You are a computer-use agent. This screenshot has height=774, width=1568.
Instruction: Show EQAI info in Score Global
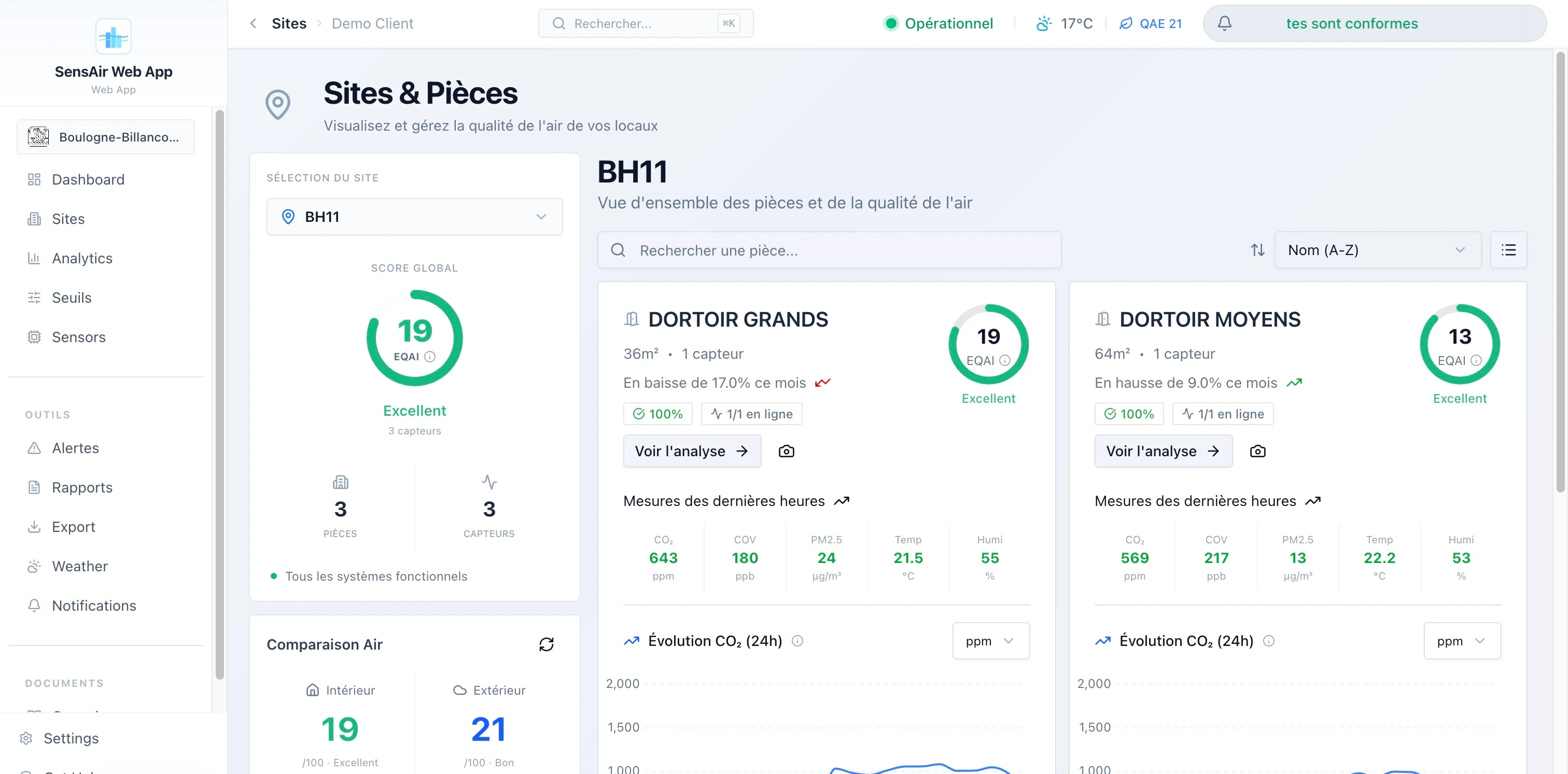[x=430, y=357]
